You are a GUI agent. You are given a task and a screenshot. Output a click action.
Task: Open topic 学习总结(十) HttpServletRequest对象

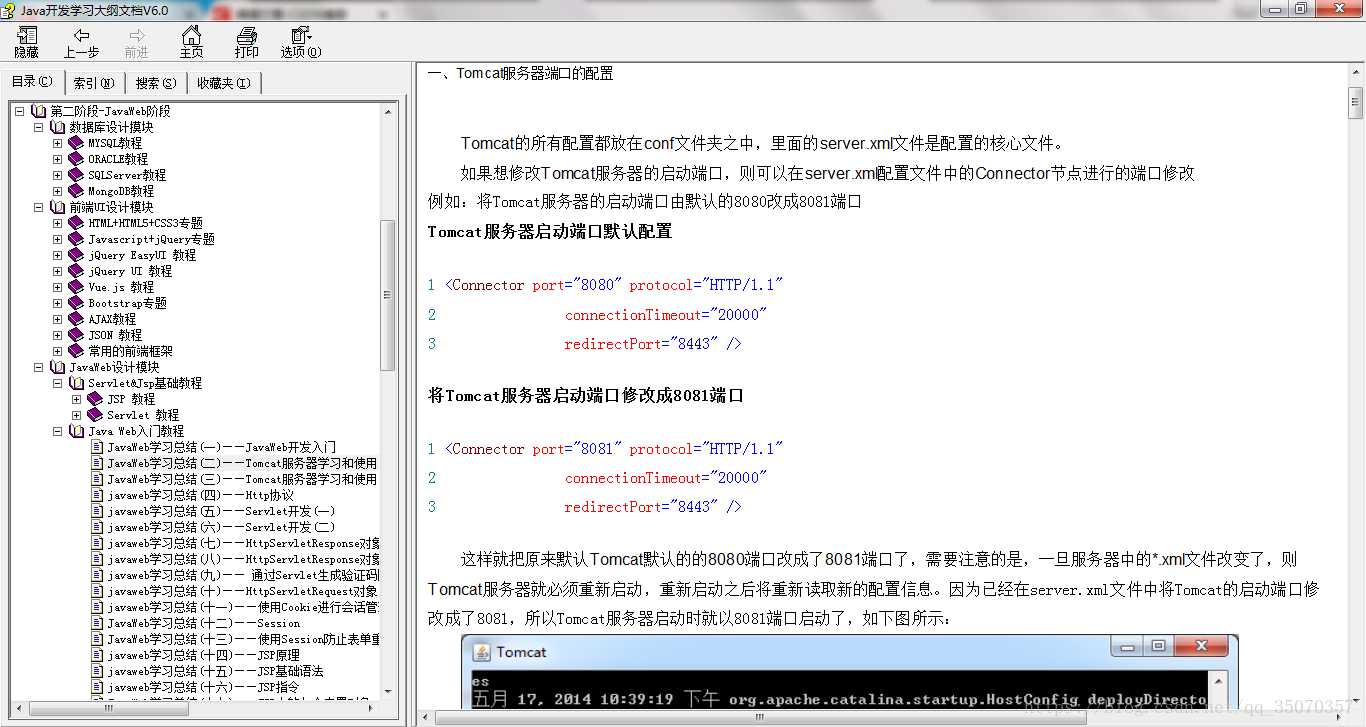pyautogui.click(x=243, y=591)
